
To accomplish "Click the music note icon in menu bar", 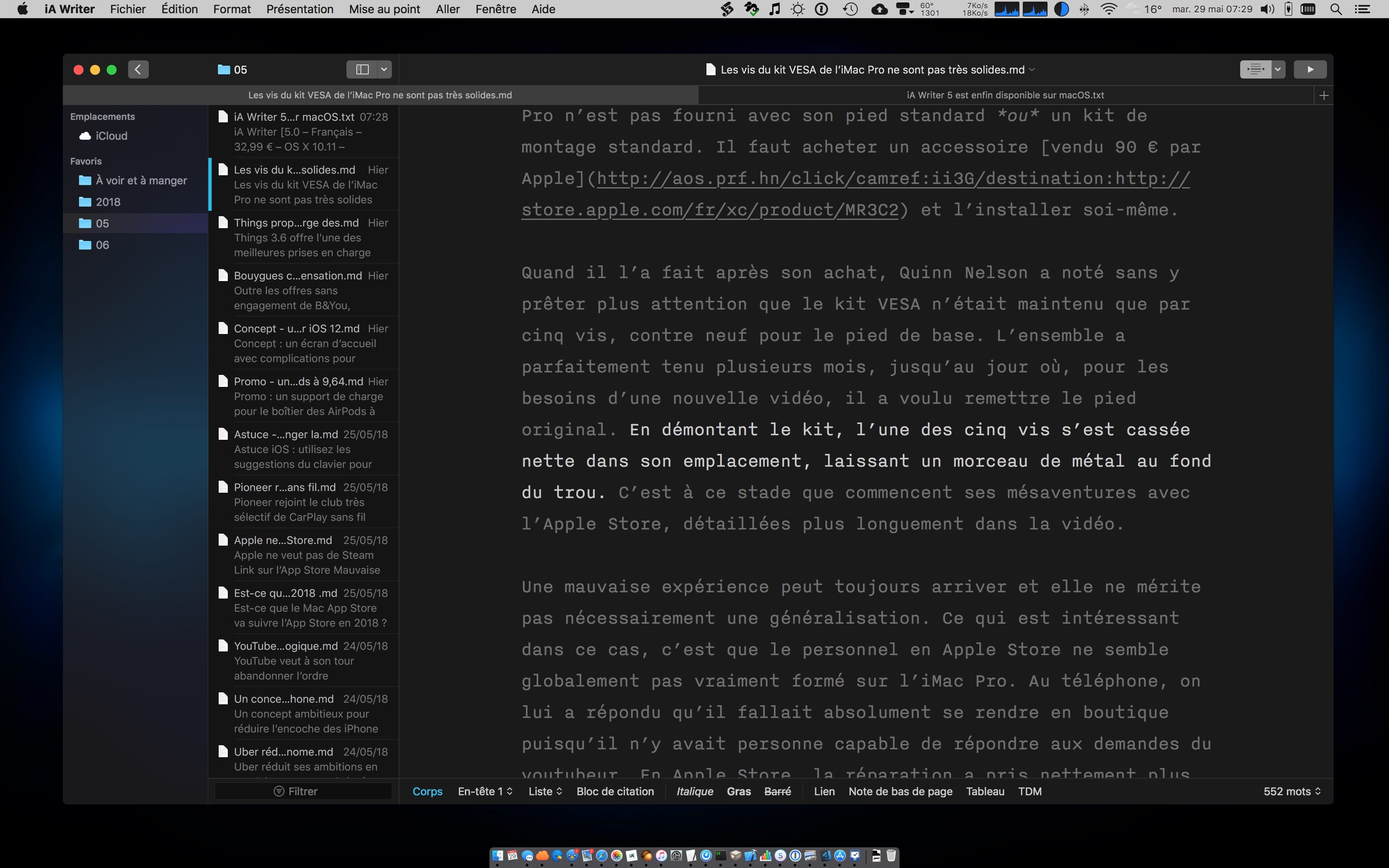I will (775, 9).
